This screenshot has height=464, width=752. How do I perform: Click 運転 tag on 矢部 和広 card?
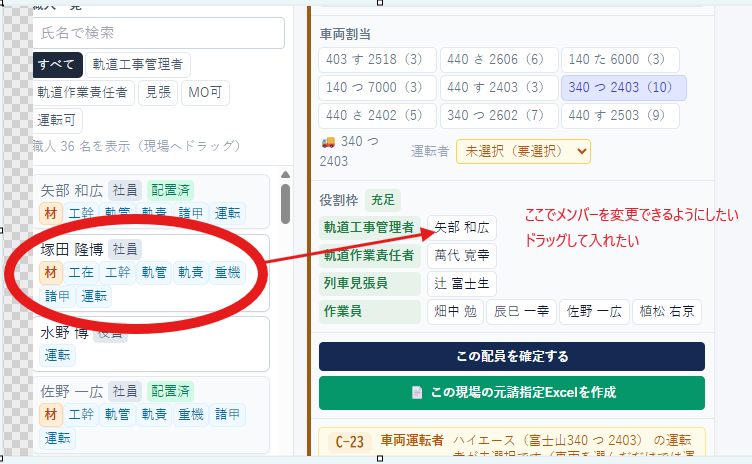click(x=227, y=213)
